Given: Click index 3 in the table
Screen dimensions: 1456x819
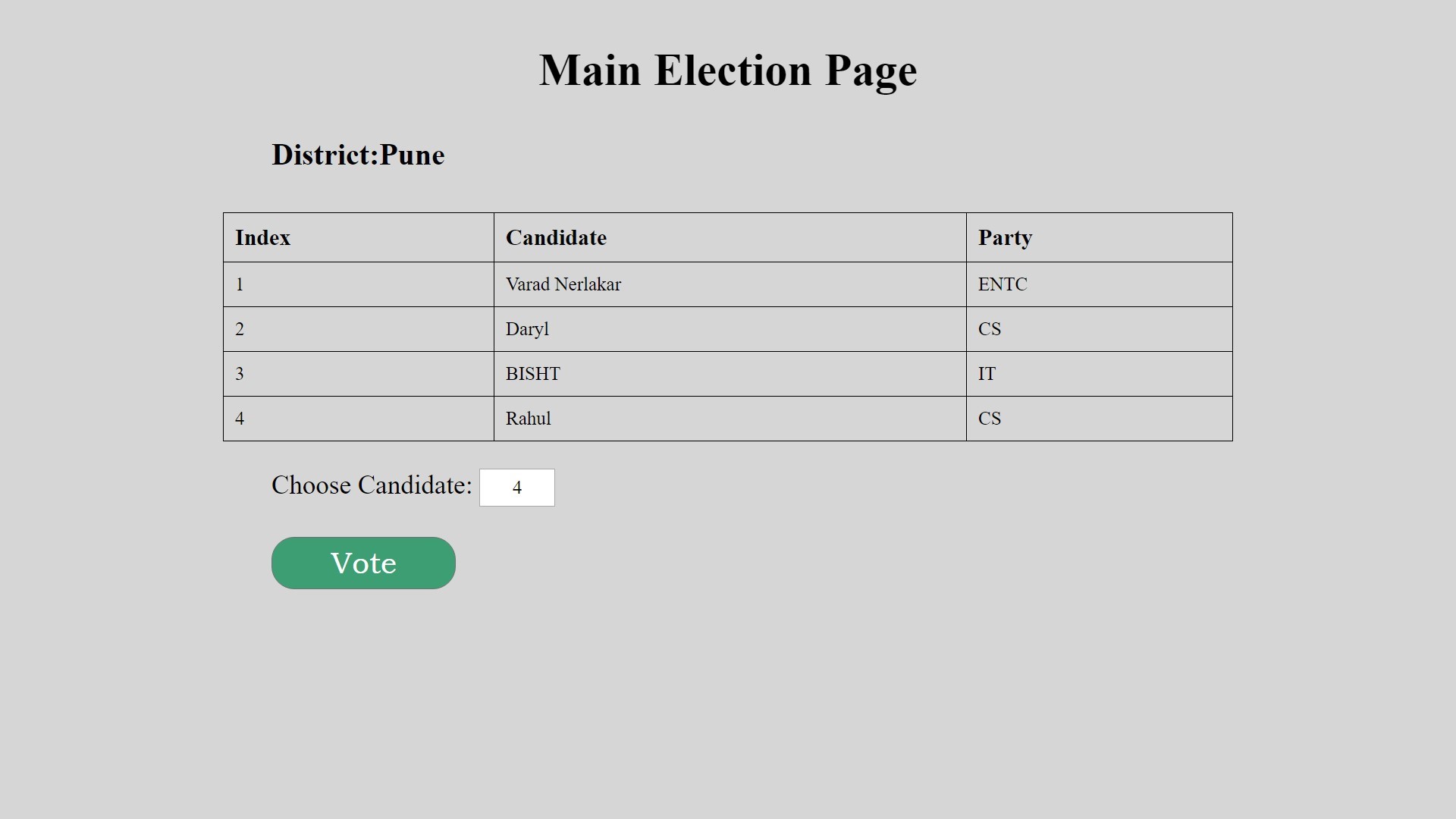Looking at the screenshot, I should point(359,374).
